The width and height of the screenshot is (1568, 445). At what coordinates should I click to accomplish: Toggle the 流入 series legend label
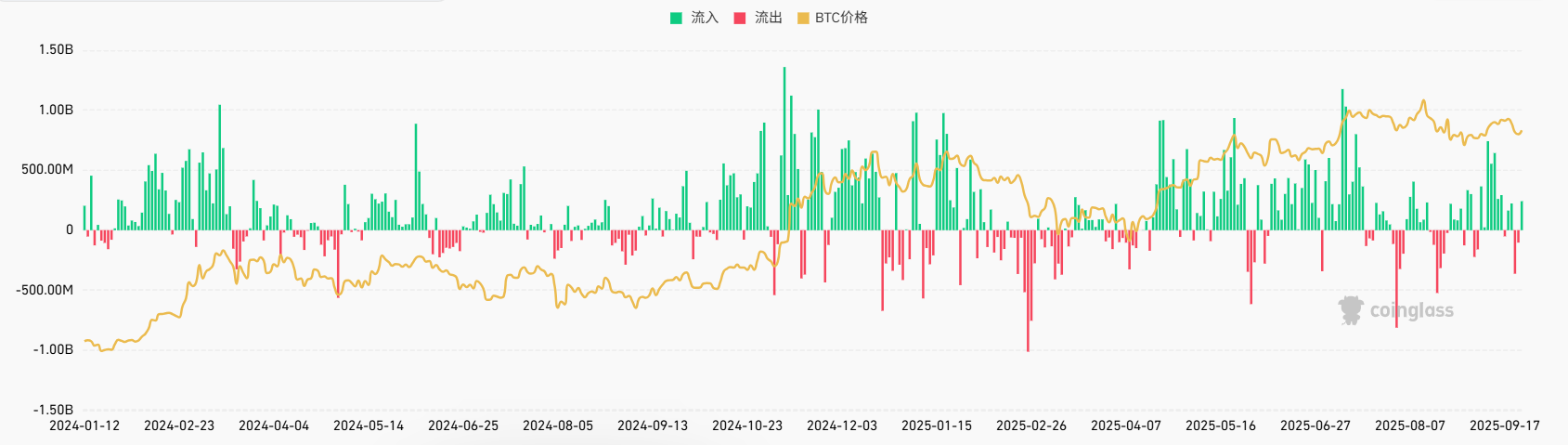(x=705, y=18)
